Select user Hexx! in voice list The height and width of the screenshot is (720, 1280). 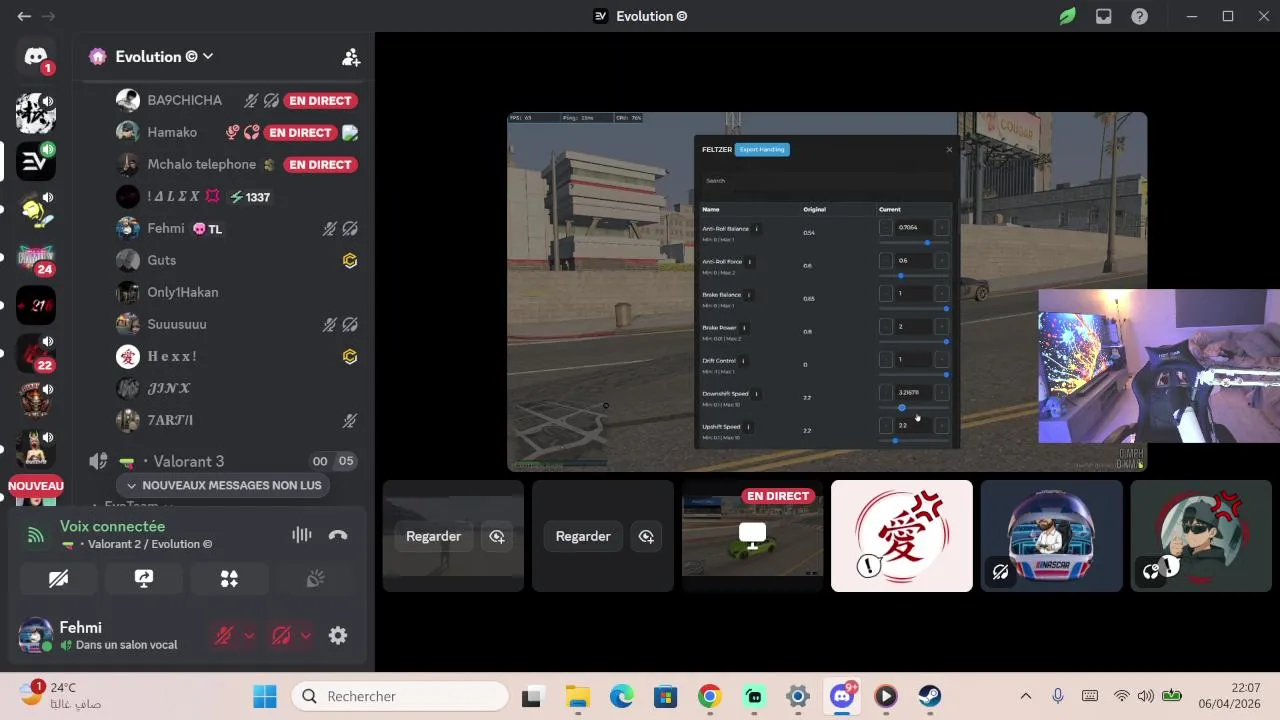pyautogui.click(x=172, y=356)
